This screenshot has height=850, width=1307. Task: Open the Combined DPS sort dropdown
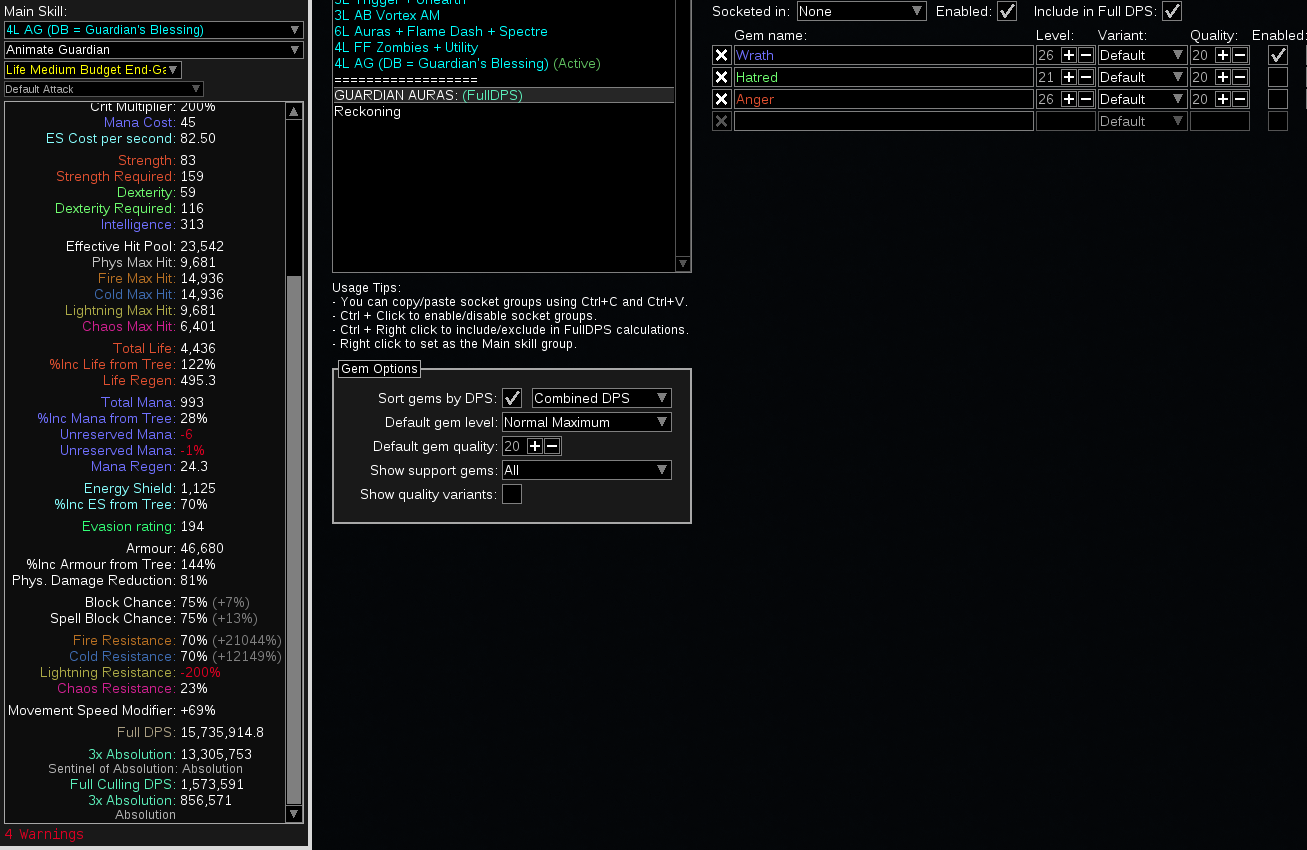coord(600,397)
